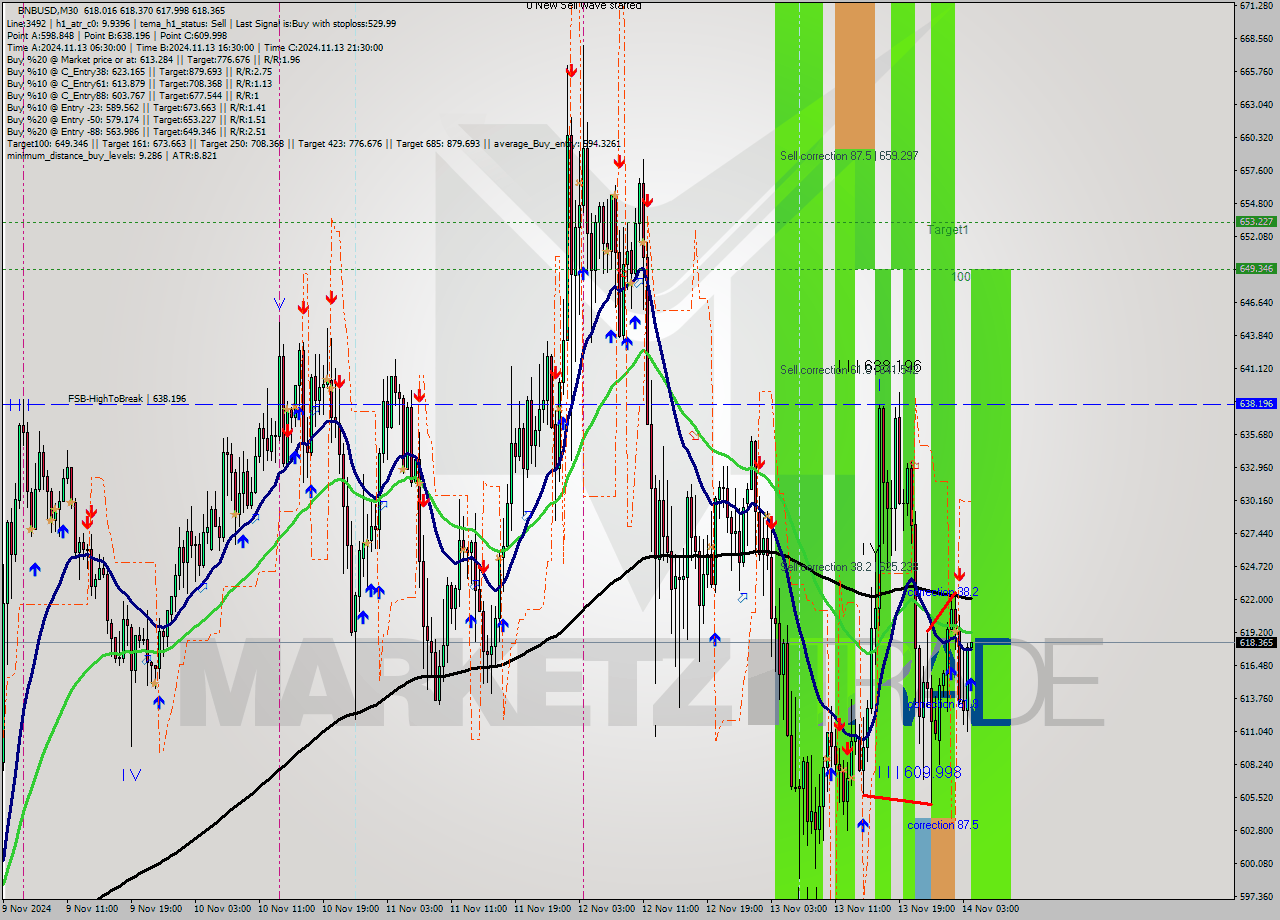
Task: Click the 671.280 price axis value
Action: (x=1255, y=6)
